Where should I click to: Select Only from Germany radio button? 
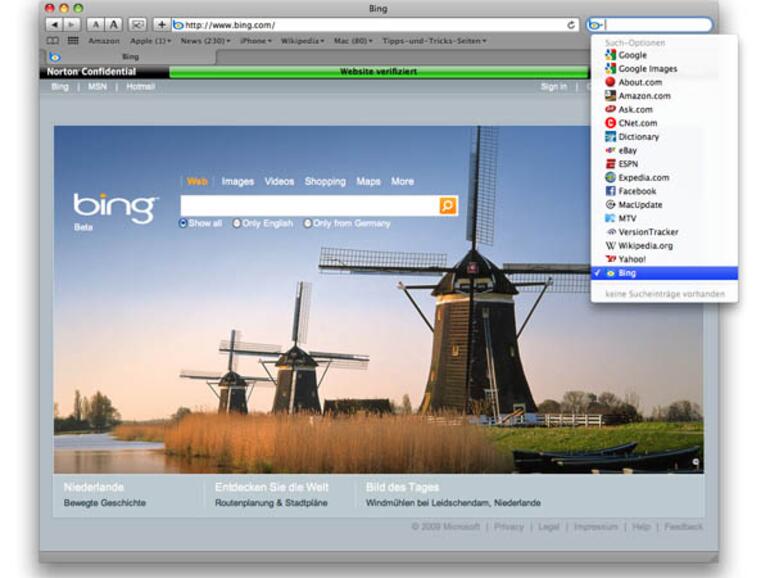pos(307,223)
